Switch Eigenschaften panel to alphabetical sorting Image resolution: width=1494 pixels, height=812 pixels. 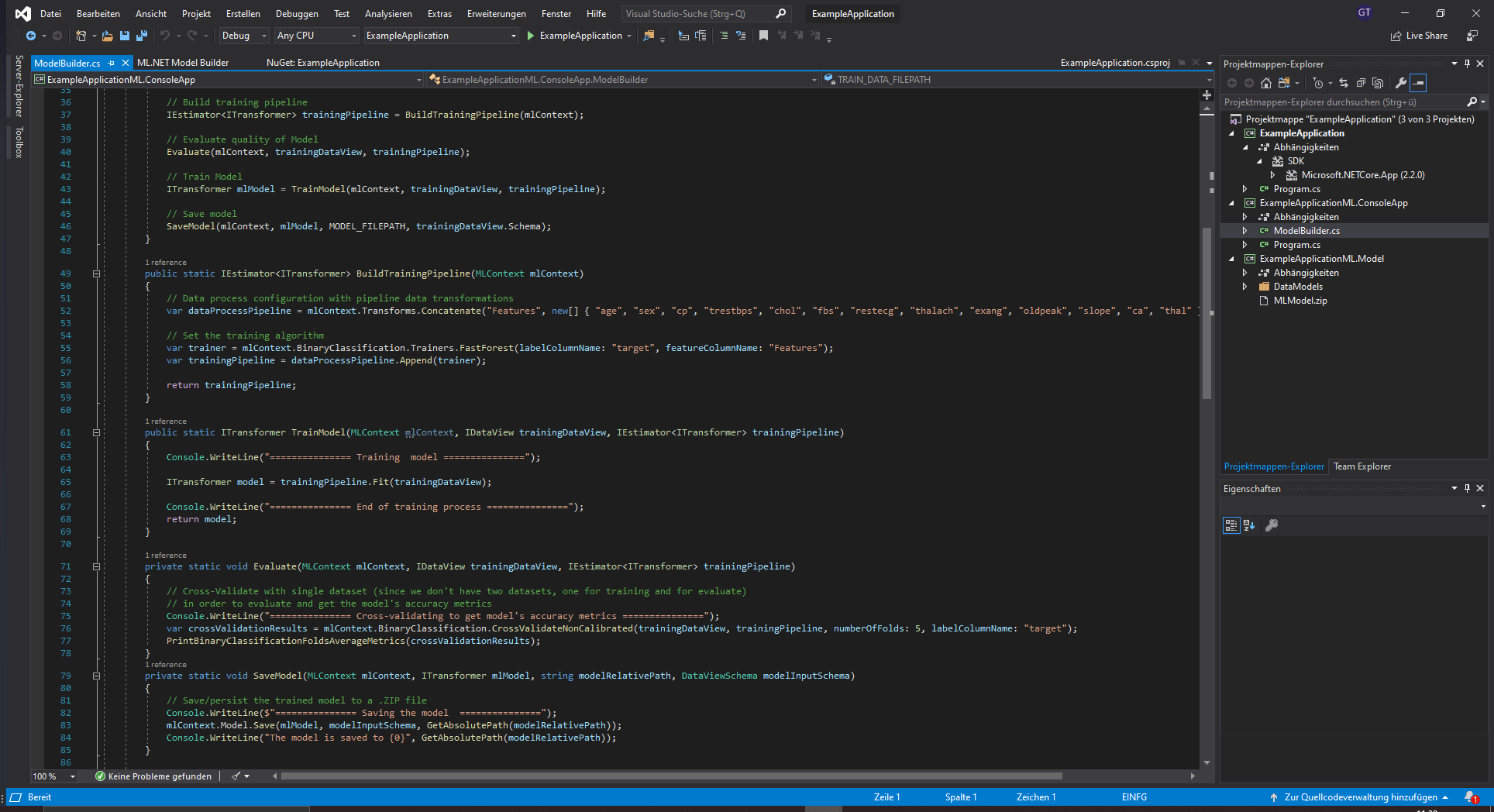[x=1249, y=525]
